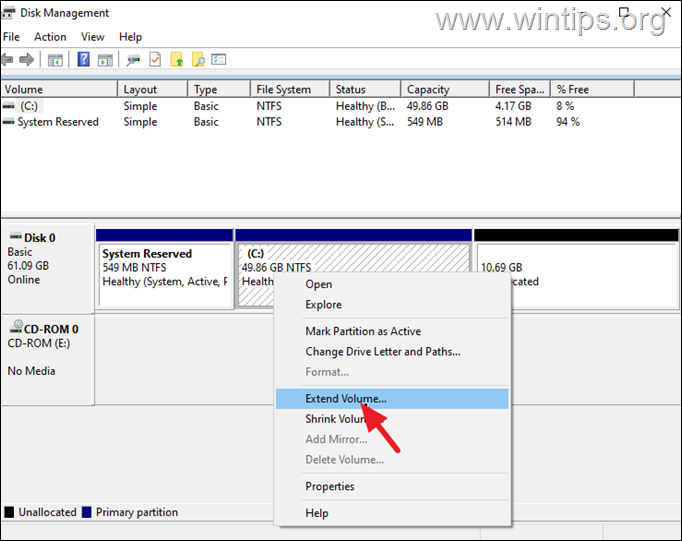This screenshot has height=541, width=682.
Task: Open Help via blue question mark icon
Action: 84,59
